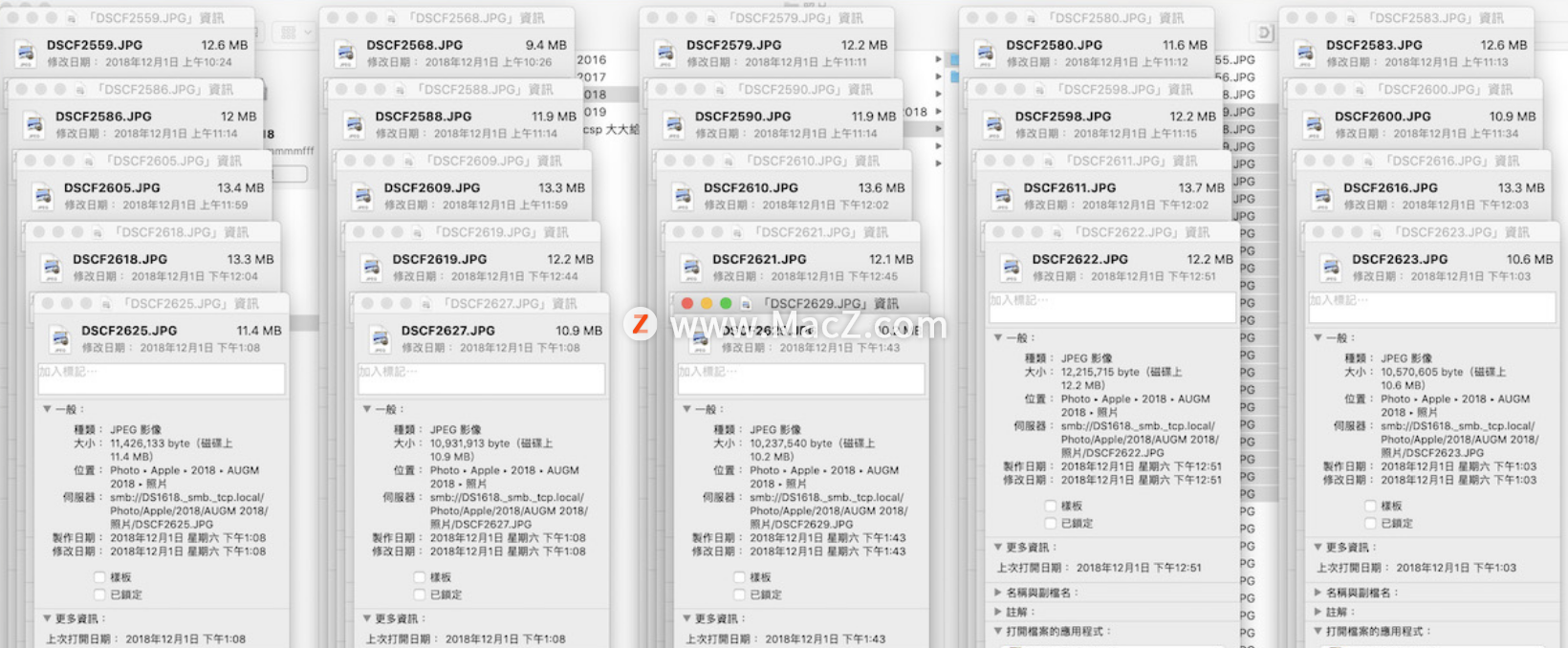Screen dimensions: 1568x648
Task: Tick 已鎖定 checkbox in DSCF2625.JPG window
Action: (x=99, y=594)
